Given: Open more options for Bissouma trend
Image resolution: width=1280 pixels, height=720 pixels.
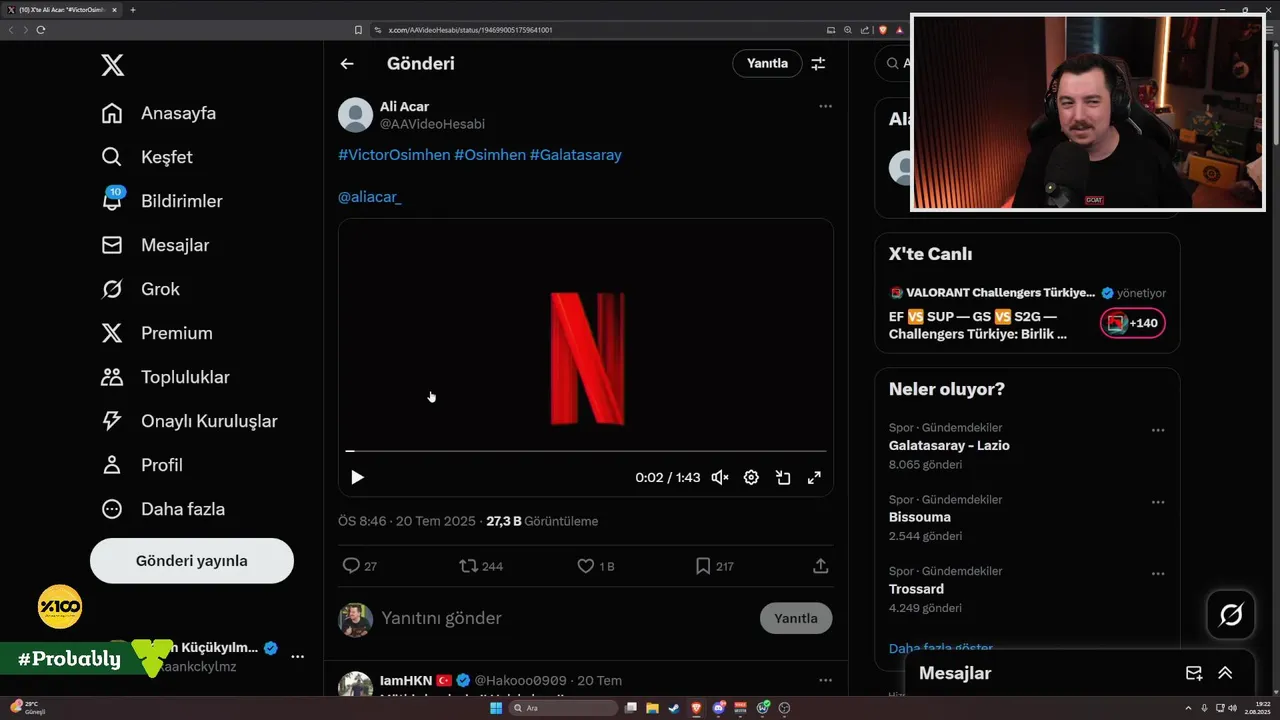Looking at the screenshot, I should pos(1158,502).
